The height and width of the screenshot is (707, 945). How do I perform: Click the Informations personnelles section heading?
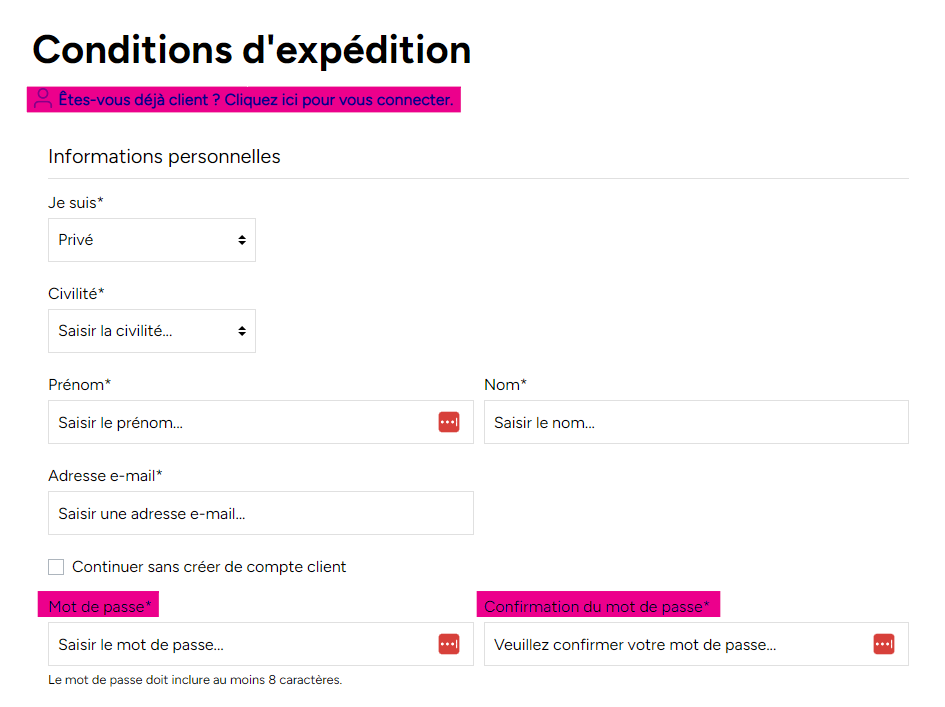[164, 156]
